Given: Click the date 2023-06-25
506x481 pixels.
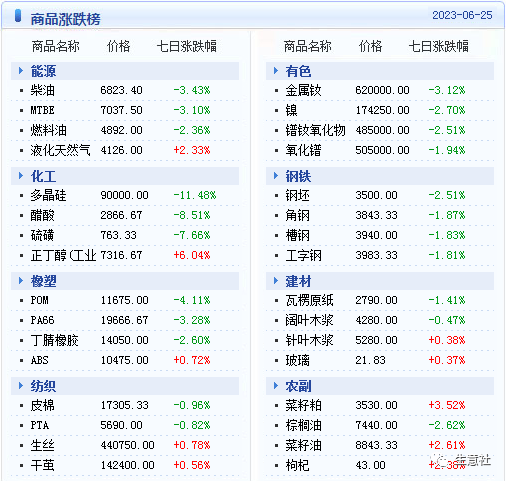Looking at the screenshot, I should pyautogui.click(x=462, y=15).
